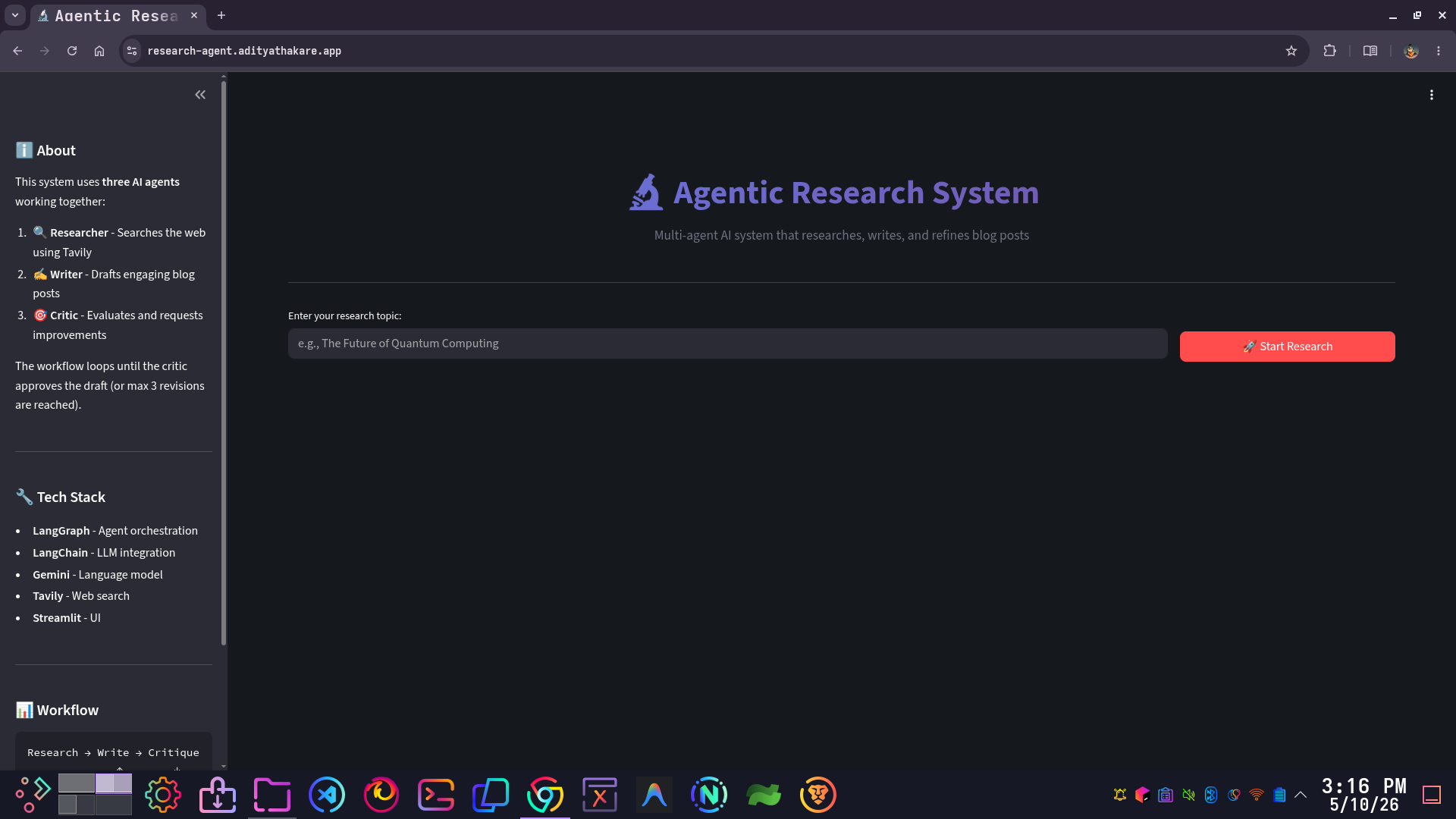Screen dimensions: 1456x819
Task: Expand the system tray hidden icons arrow
Action: pos(1301,795)
